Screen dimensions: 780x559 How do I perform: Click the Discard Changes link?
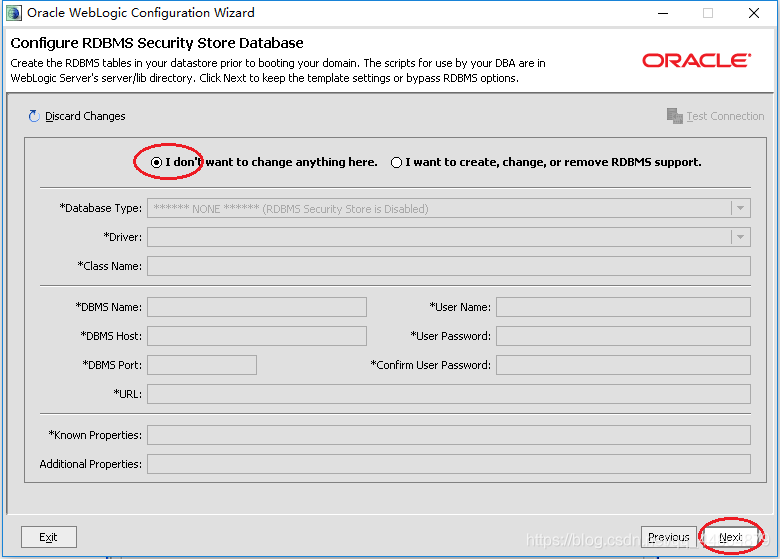(x=85, y=116)
